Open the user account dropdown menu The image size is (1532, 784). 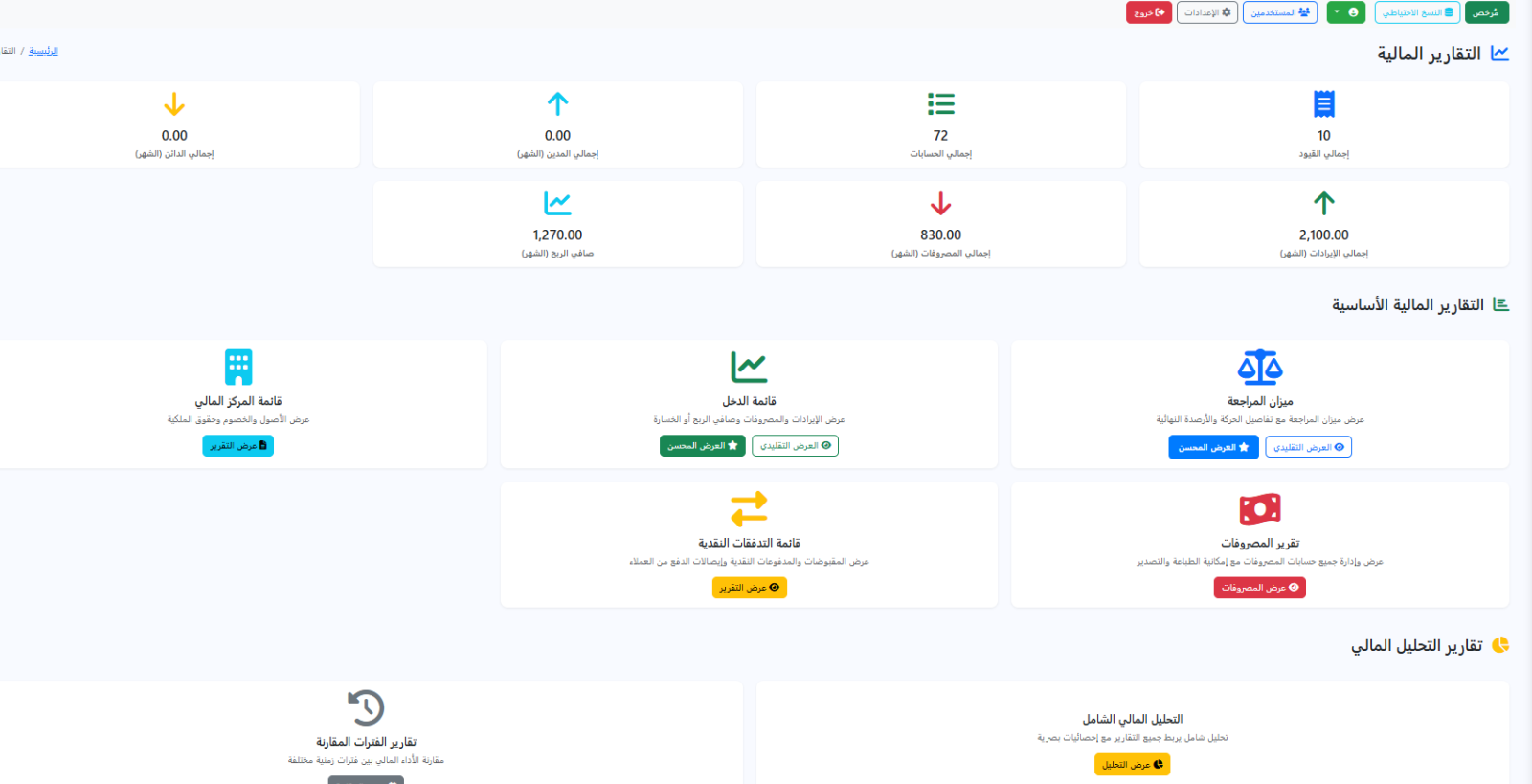click(1345, 12)
